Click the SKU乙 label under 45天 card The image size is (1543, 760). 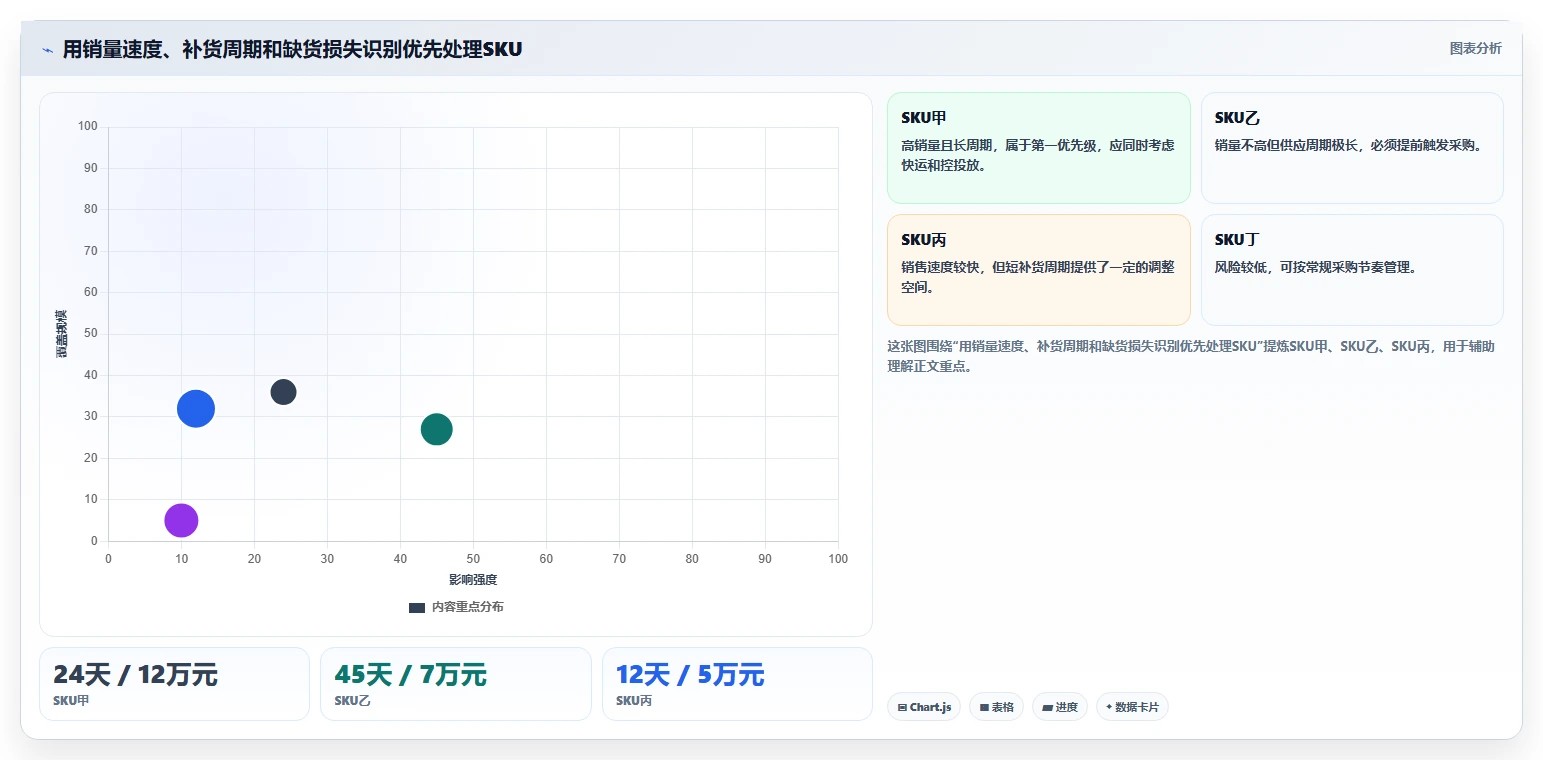(352, 701)
